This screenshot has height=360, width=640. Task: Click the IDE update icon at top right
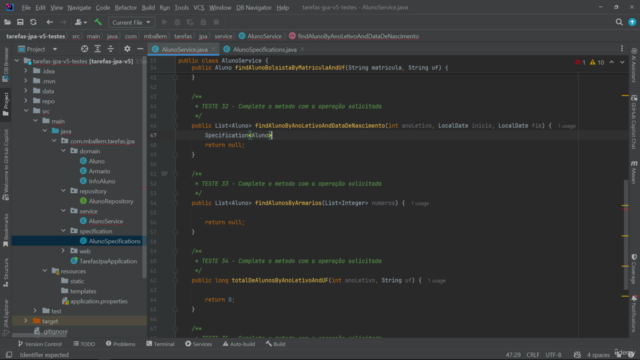(x=632, y=22)
